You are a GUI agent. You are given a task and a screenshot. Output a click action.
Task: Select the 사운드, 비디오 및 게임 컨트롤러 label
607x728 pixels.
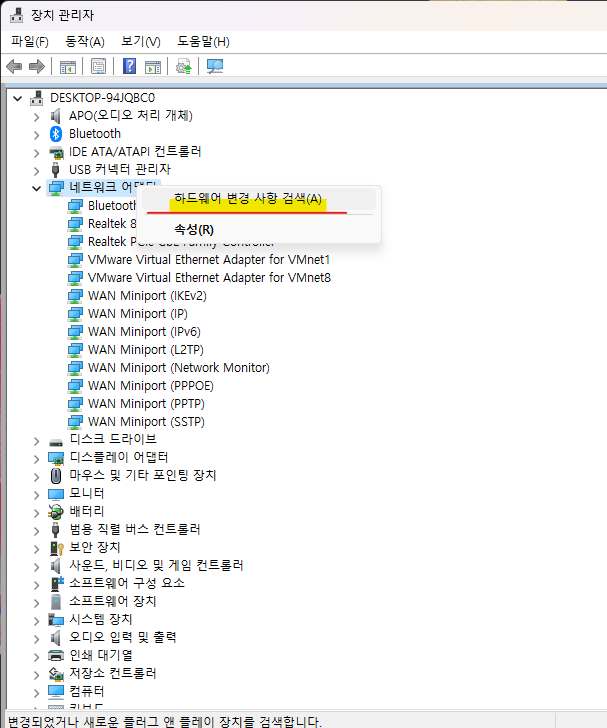click(x=156, y=566)
